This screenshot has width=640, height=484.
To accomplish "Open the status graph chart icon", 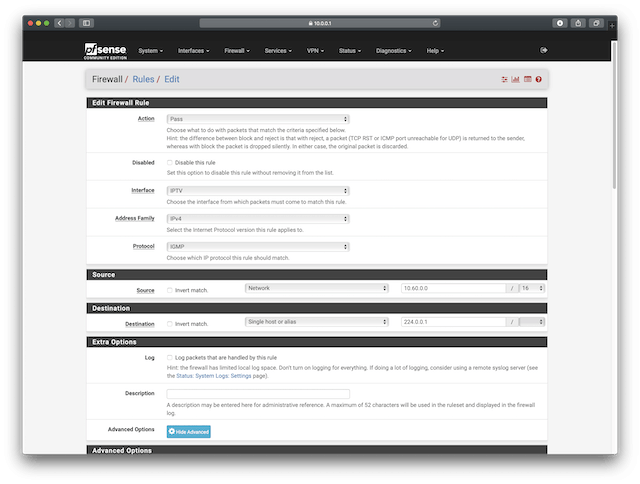I will pos(516,79).
